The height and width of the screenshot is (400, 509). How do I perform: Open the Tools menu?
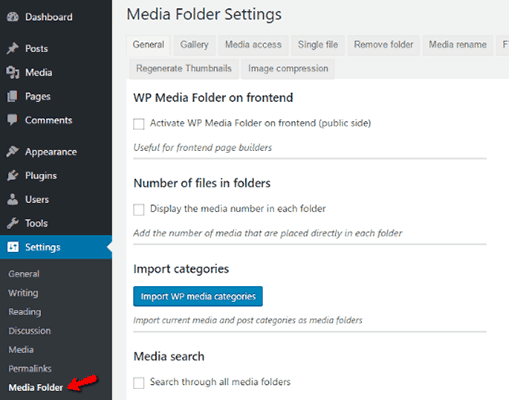pyautogui.click(x=36, y=223)
